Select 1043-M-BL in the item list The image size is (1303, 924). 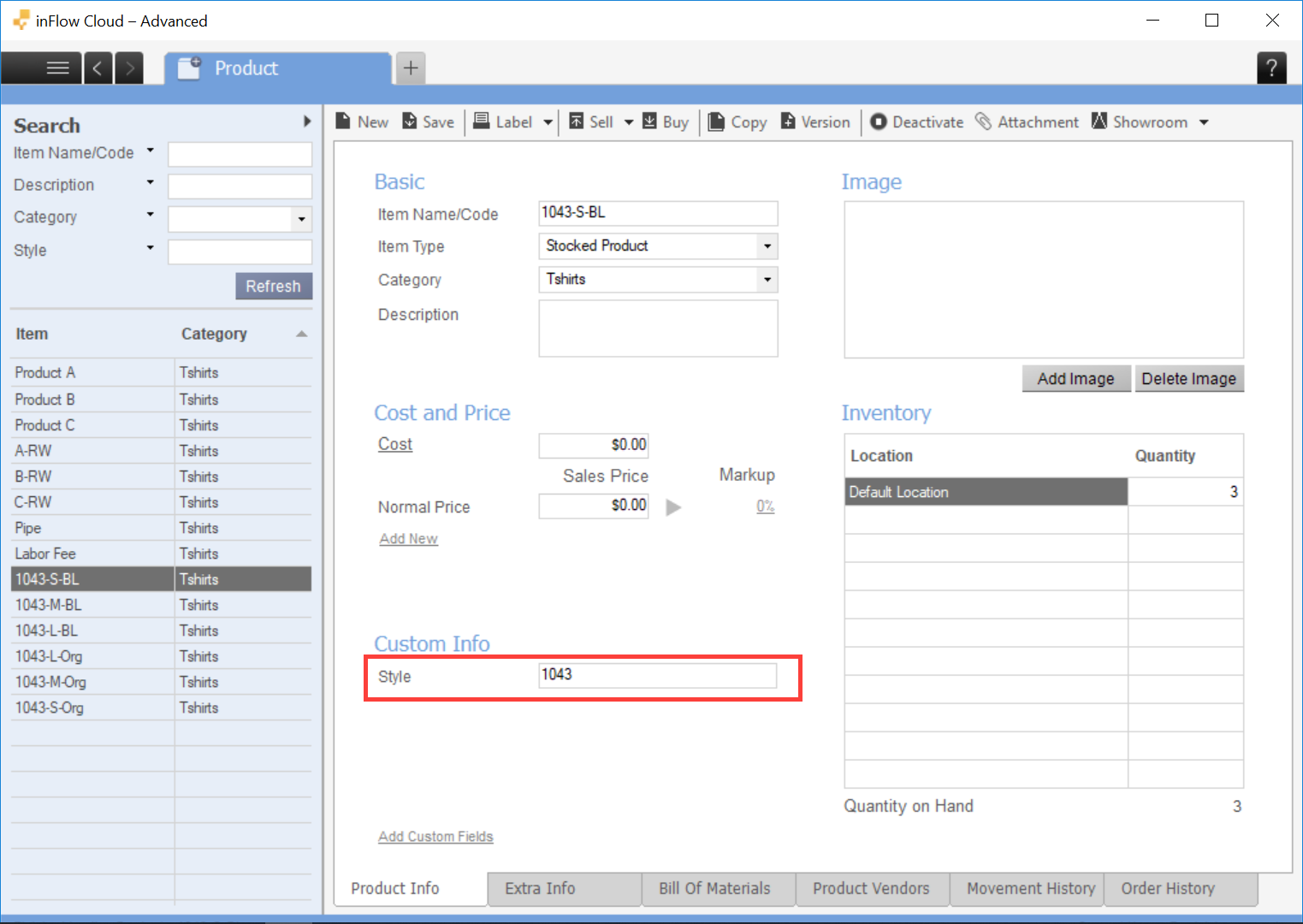161,605
